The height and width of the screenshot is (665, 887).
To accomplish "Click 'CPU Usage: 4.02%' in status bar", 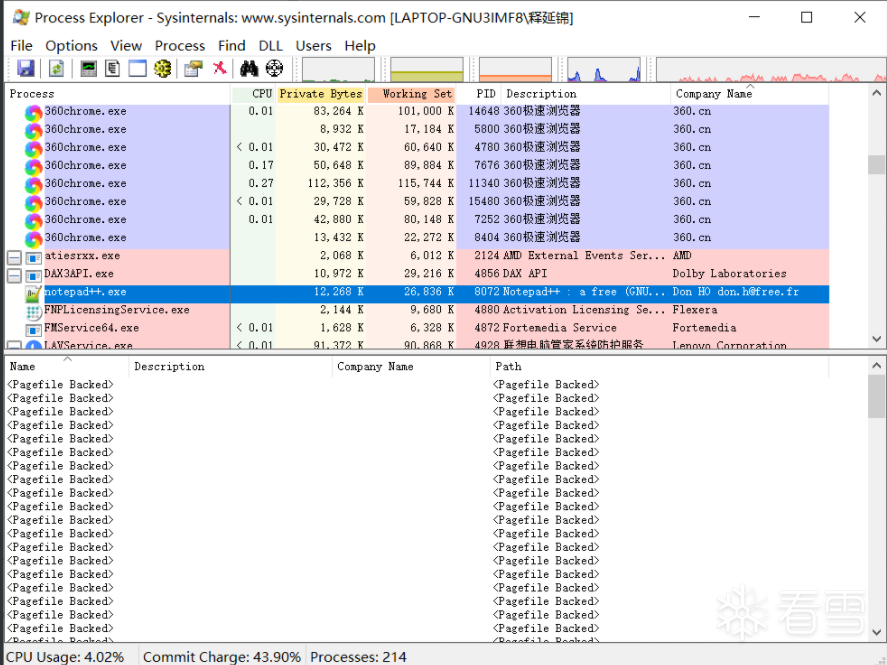I will (x=65, y=657).
